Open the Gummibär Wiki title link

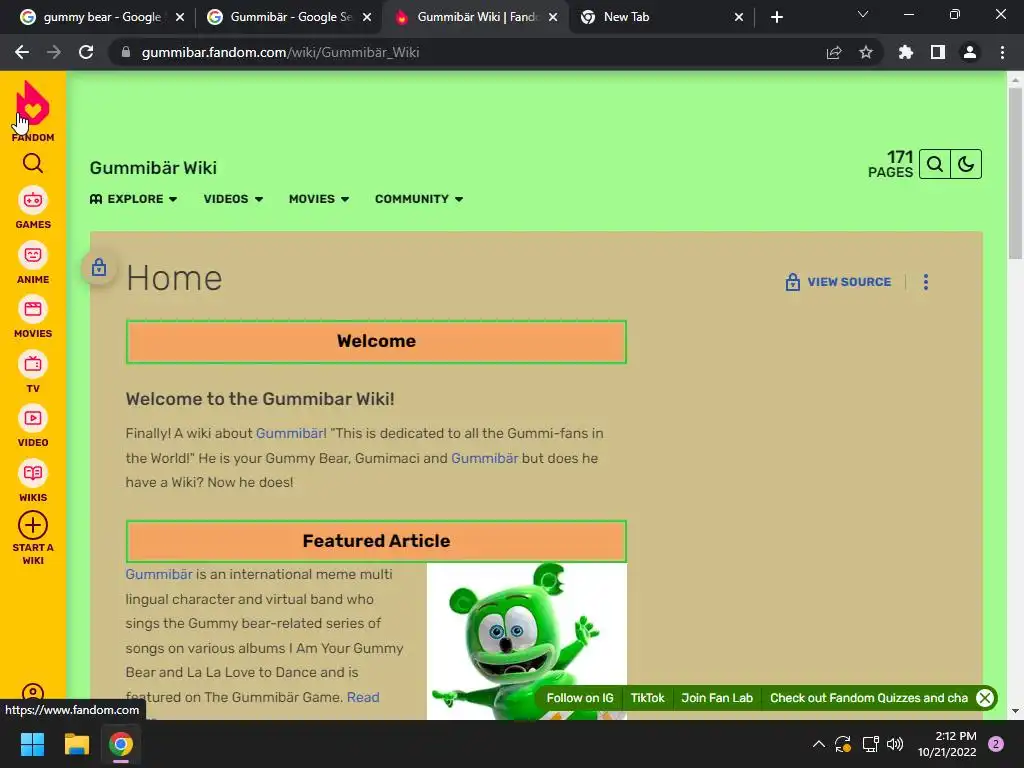pos(153,168)
